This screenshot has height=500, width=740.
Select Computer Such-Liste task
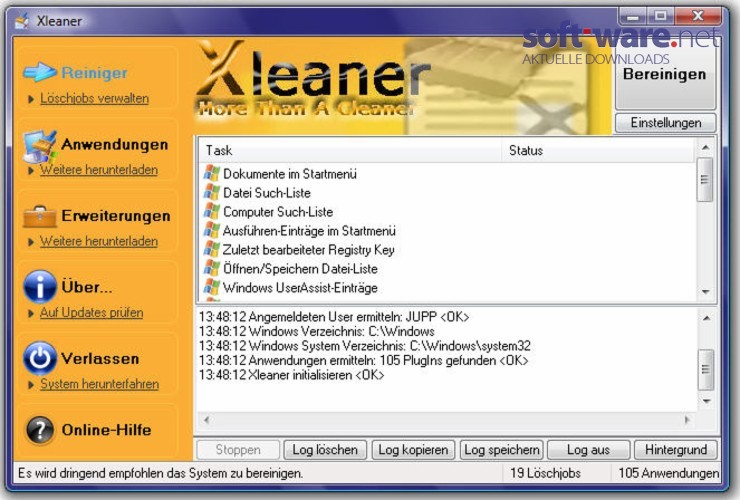coord(278,212)
